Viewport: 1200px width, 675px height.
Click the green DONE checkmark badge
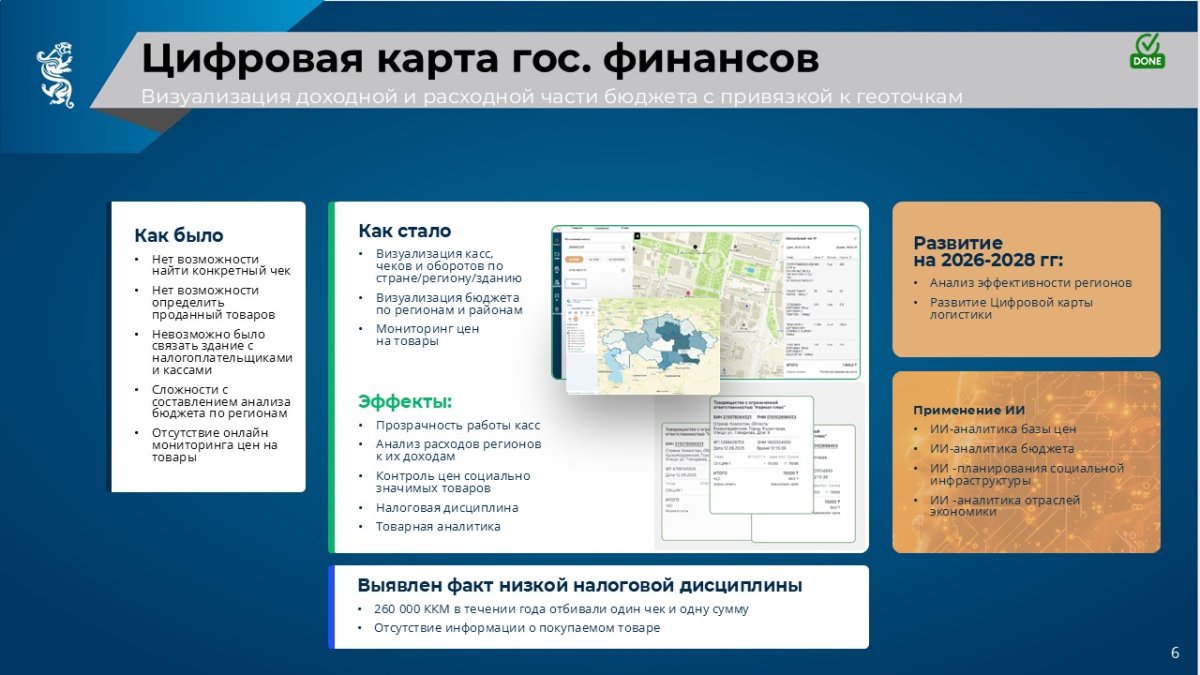1147,50
